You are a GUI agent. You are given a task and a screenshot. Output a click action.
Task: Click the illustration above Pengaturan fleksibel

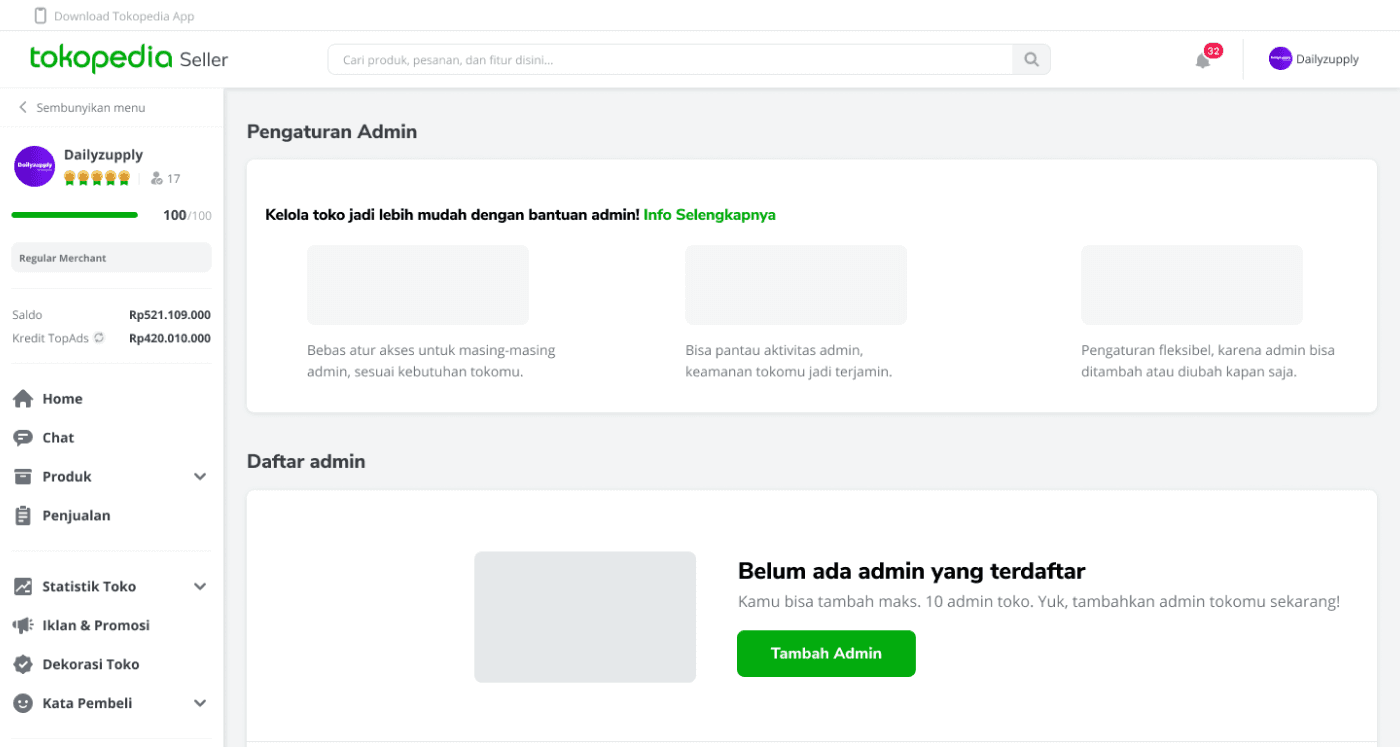click(1192, 285)
